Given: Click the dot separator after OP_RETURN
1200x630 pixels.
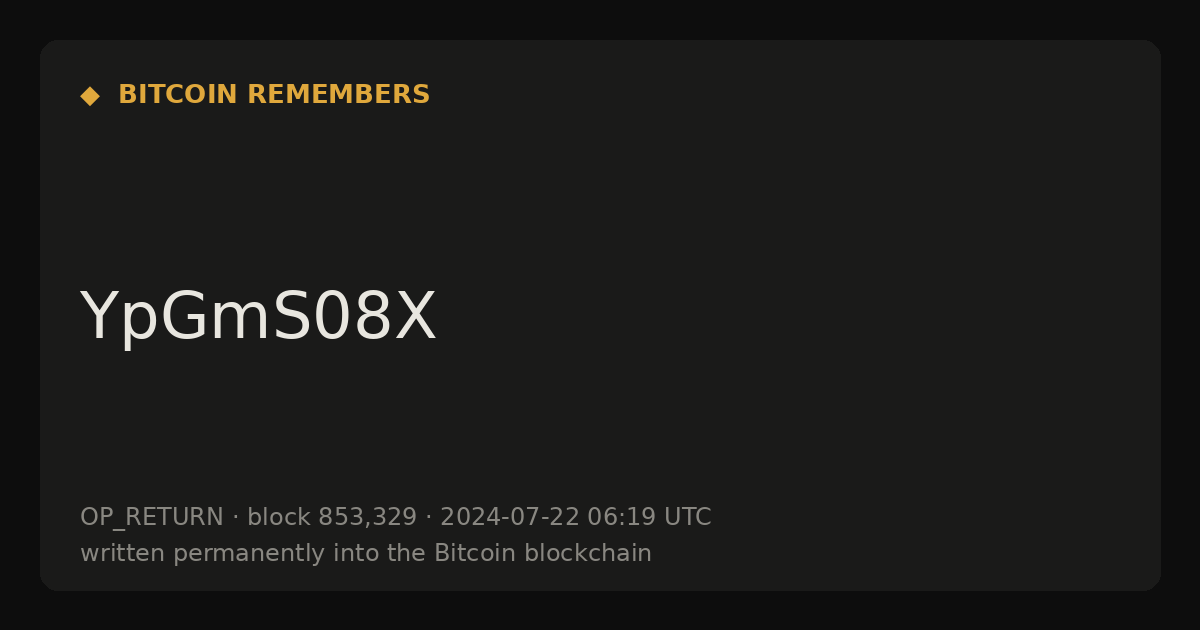Looking at the screenshot, I should [236, 518].
